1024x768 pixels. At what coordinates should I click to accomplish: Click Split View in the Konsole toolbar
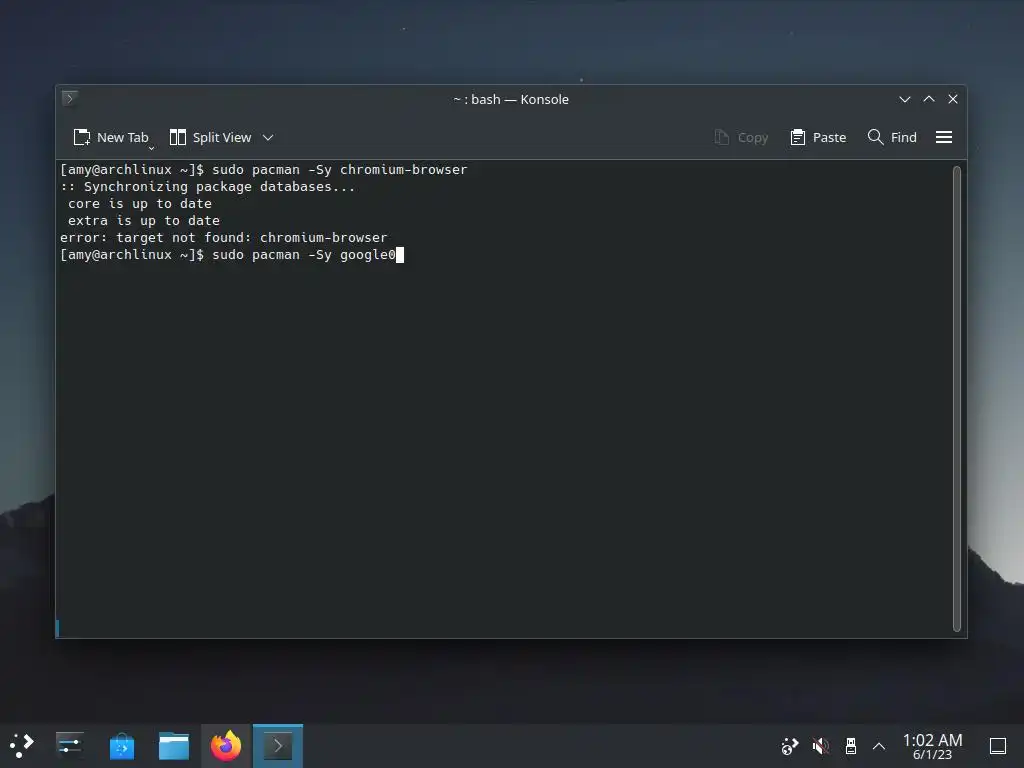coord(210,137)
